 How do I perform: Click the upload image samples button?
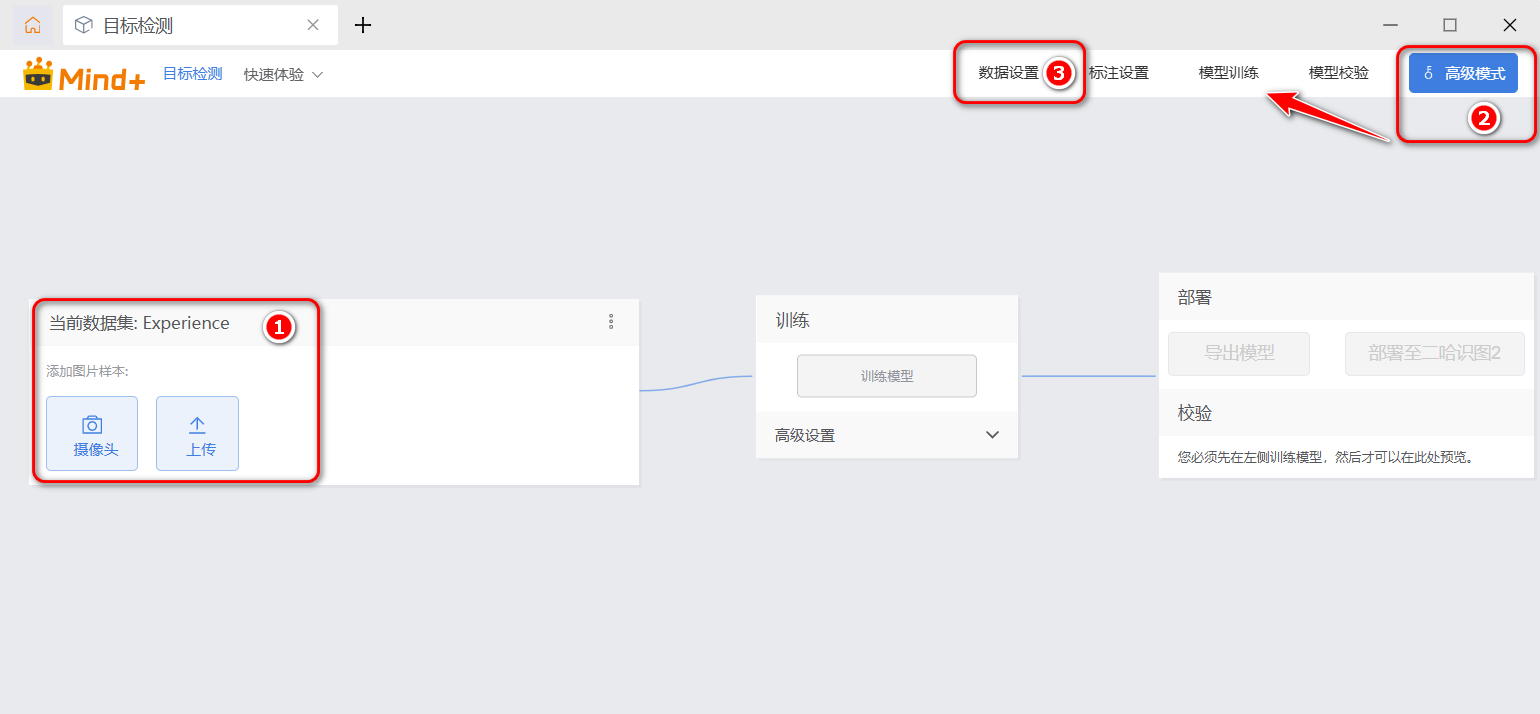click(x=197, y=433)
